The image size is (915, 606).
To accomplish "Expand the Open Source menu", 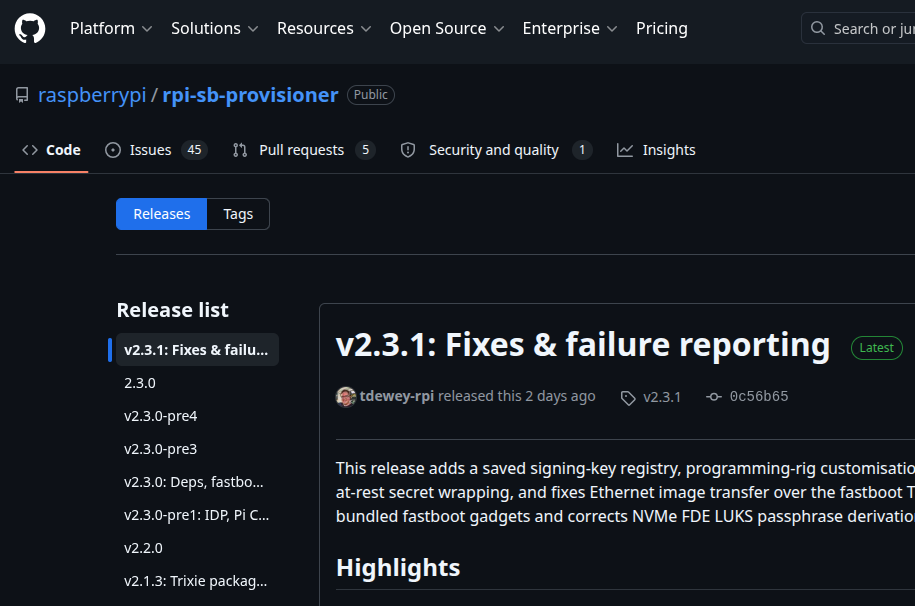I will tap(446, 29).
